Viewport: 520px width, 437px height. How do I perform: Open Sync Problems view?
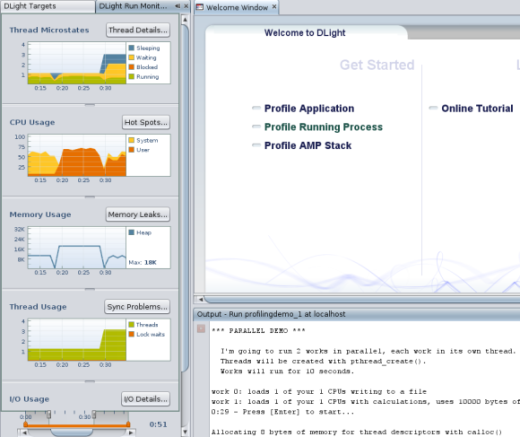click(x=137, y=307)
